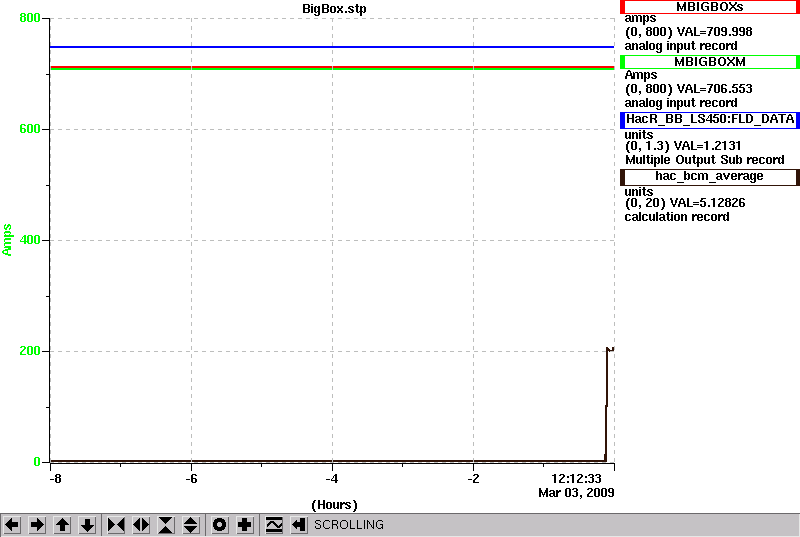Select the hac_bcm_average legend entry

coord(710,176)
